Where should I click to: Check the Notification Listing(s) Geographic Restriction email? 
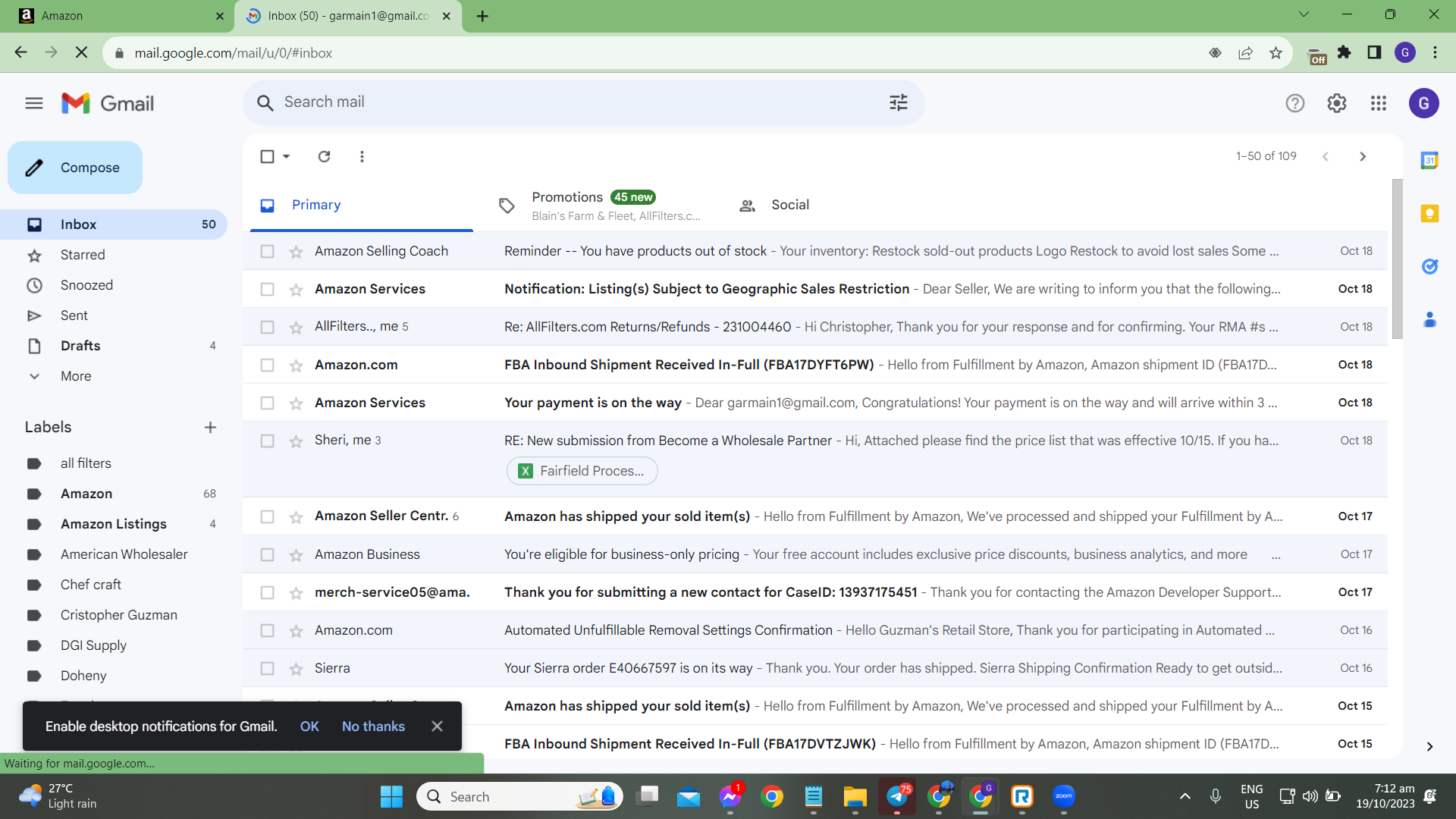(267, 290)
